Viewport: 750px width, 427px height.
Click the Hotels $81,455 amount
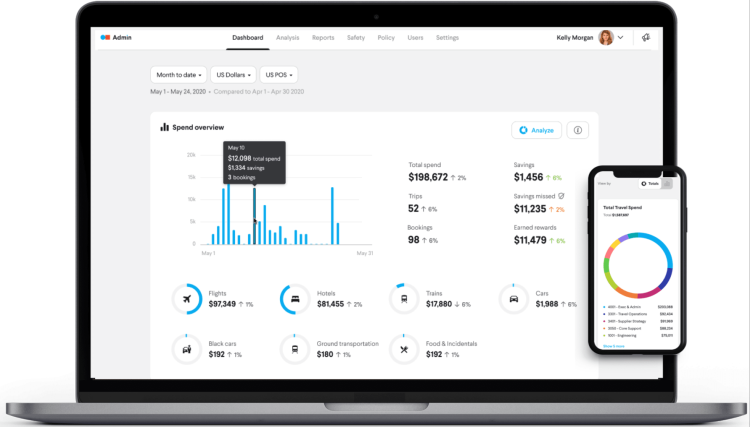331,304
